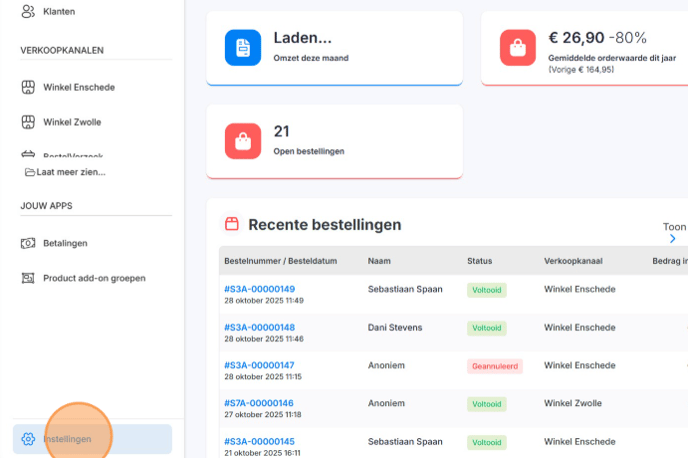688x458 pixels.
Task: Click the Recente bestellingen calendar icon
Action: (x=232, y=224)
